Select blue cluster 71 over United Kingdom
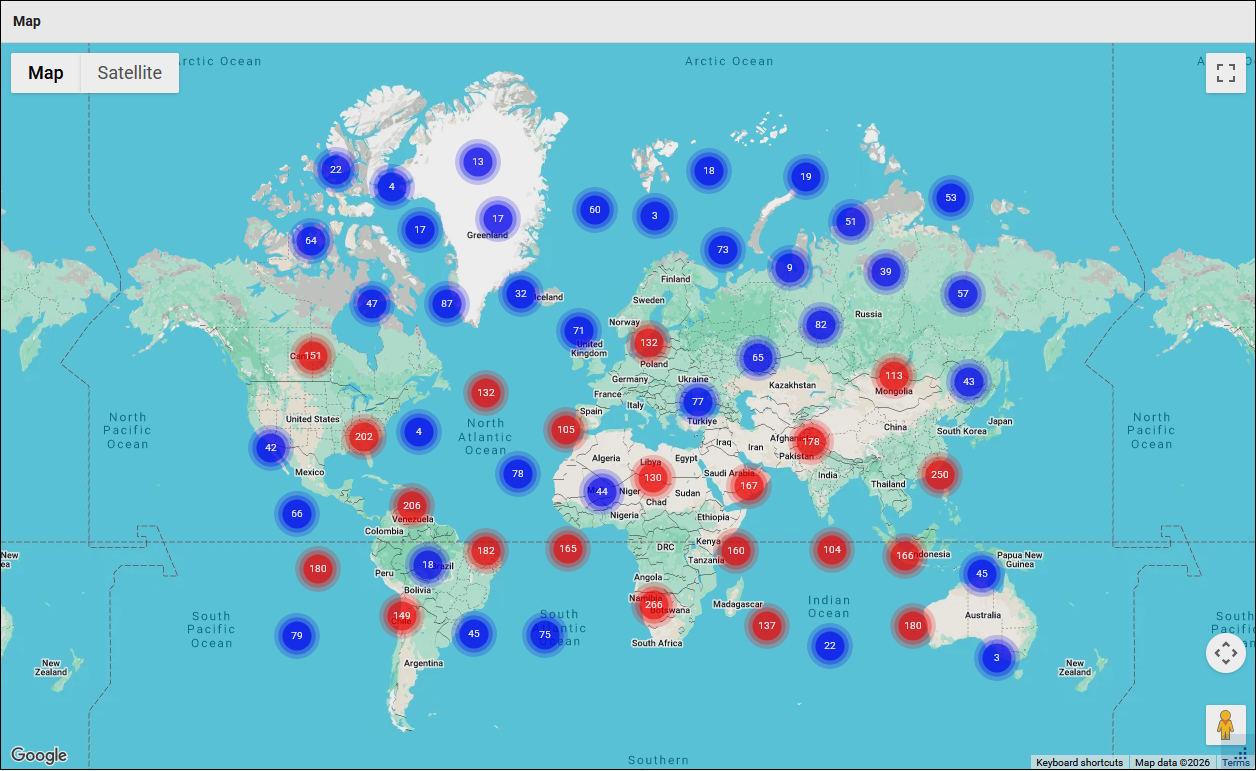This screenshot has height=771, width=1256. (579, 331)
